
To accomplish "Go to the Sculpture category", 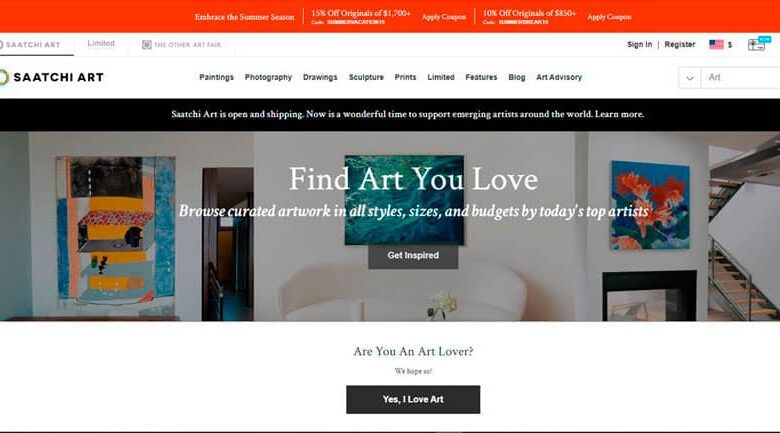I will coord(366,77).
